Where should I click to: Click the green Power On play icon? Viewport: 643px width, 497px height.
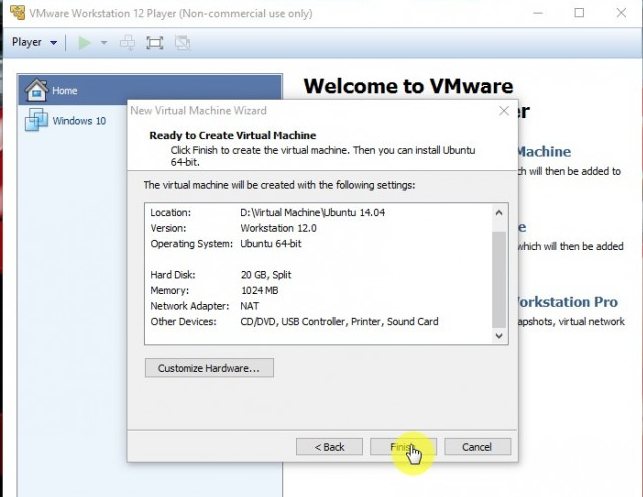coord(85,43)
